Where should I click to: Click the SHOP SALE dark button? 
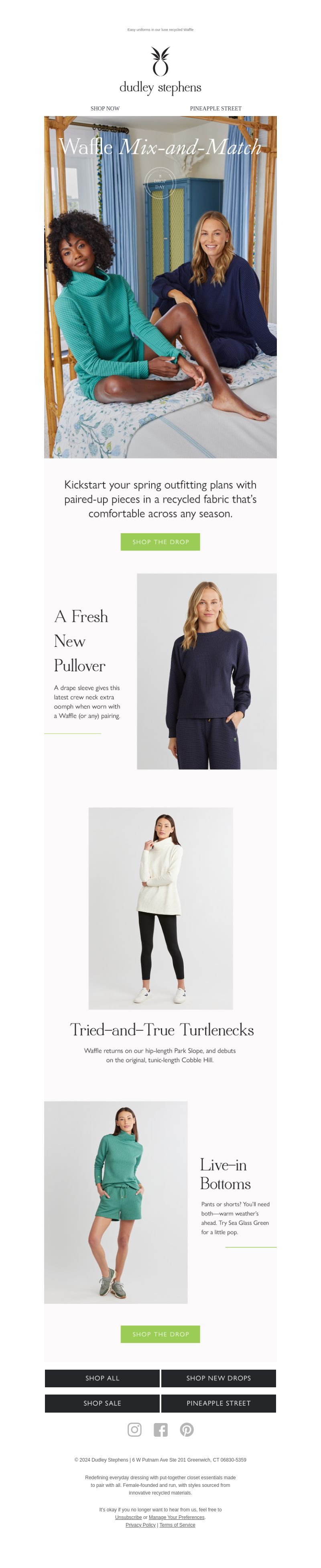point(102,1403)
